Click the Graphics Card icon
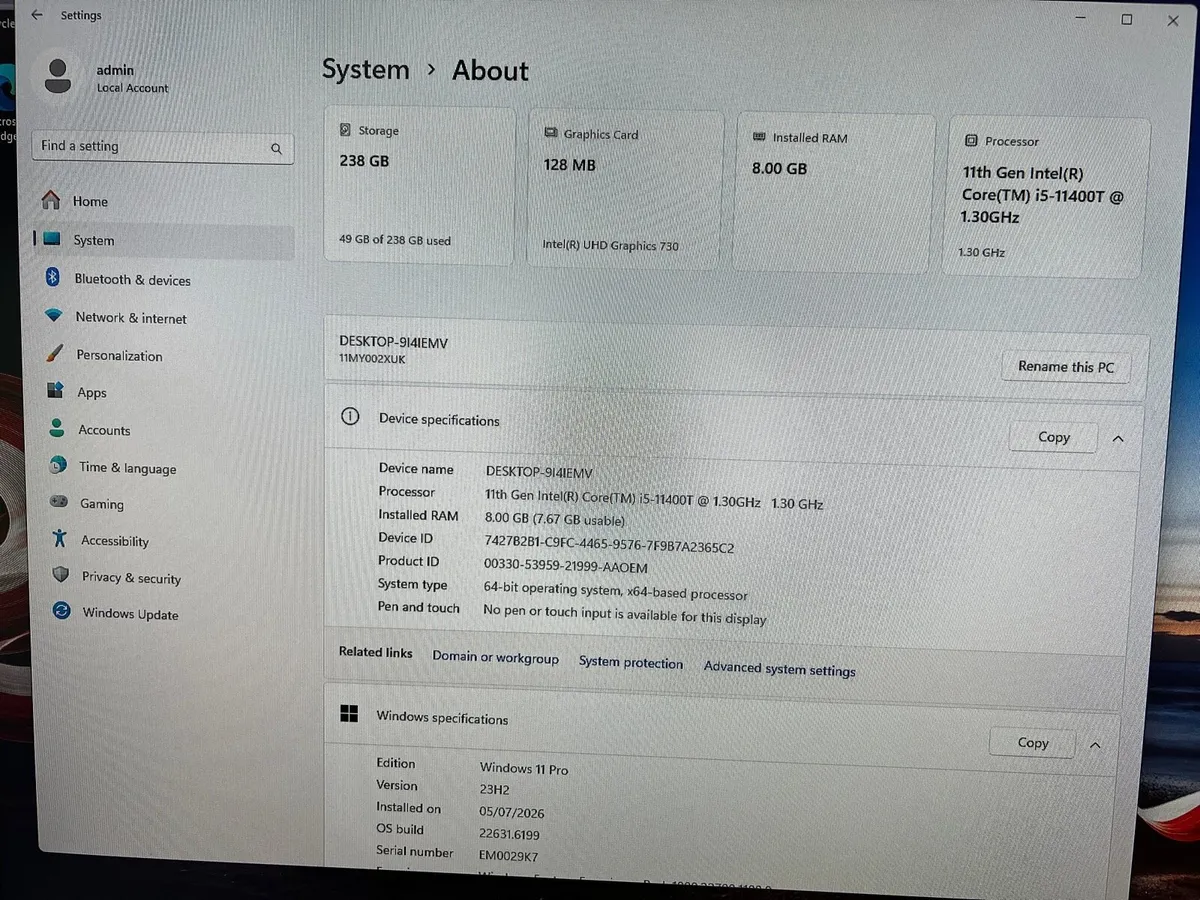The height and width of the screenshot is (900, 1200). pyautogui.click(x=551, y=133)
